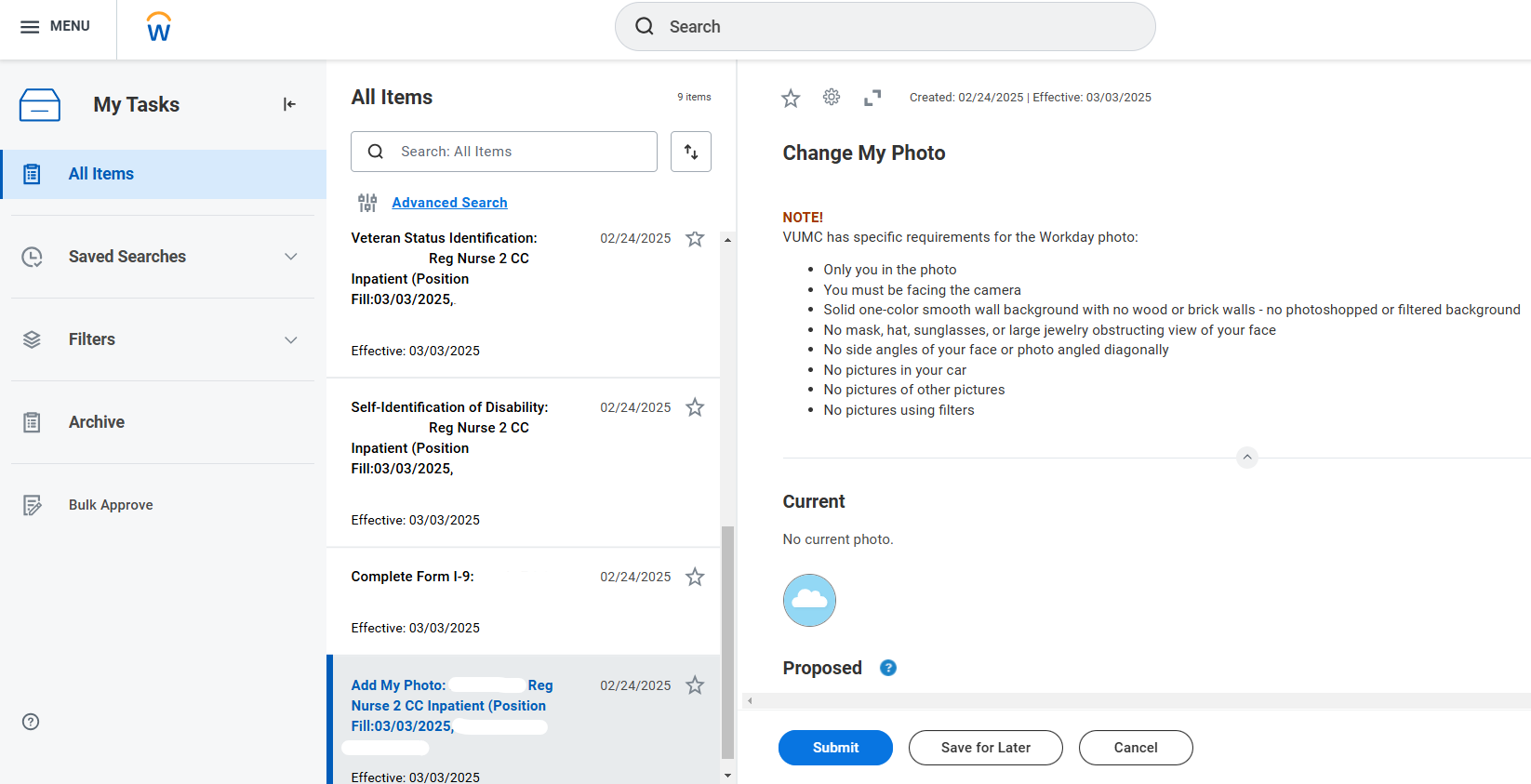Collapse the photo requirements note section
Screen dimensions: 1531x784
pyautogui.click(x=1247, y=458)
